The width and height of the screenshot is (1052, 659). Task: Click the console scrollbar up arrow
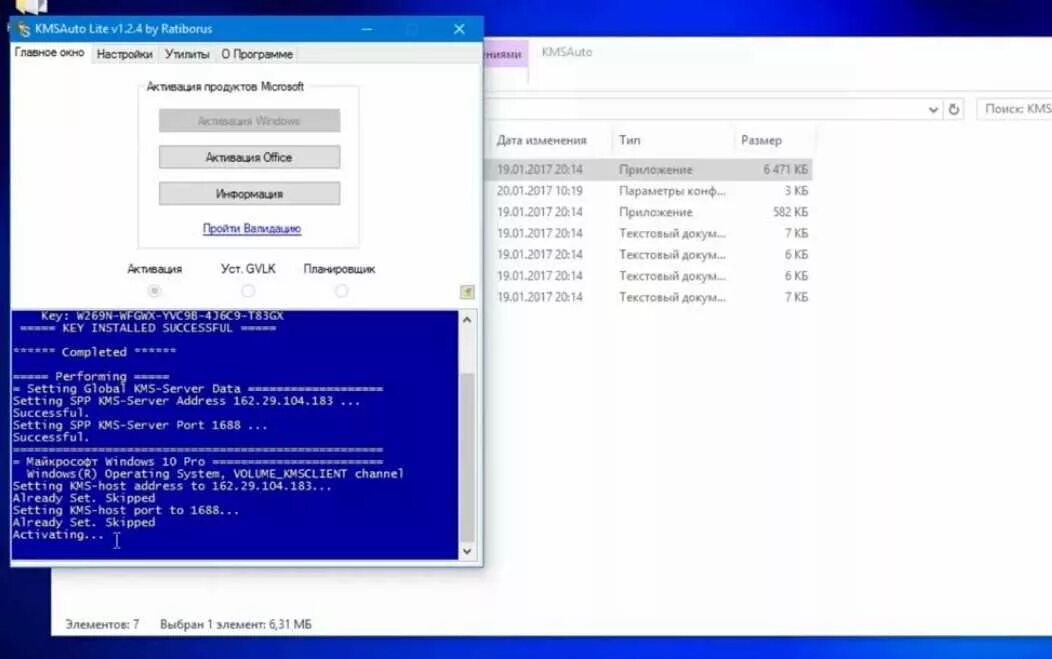(467, 319)
